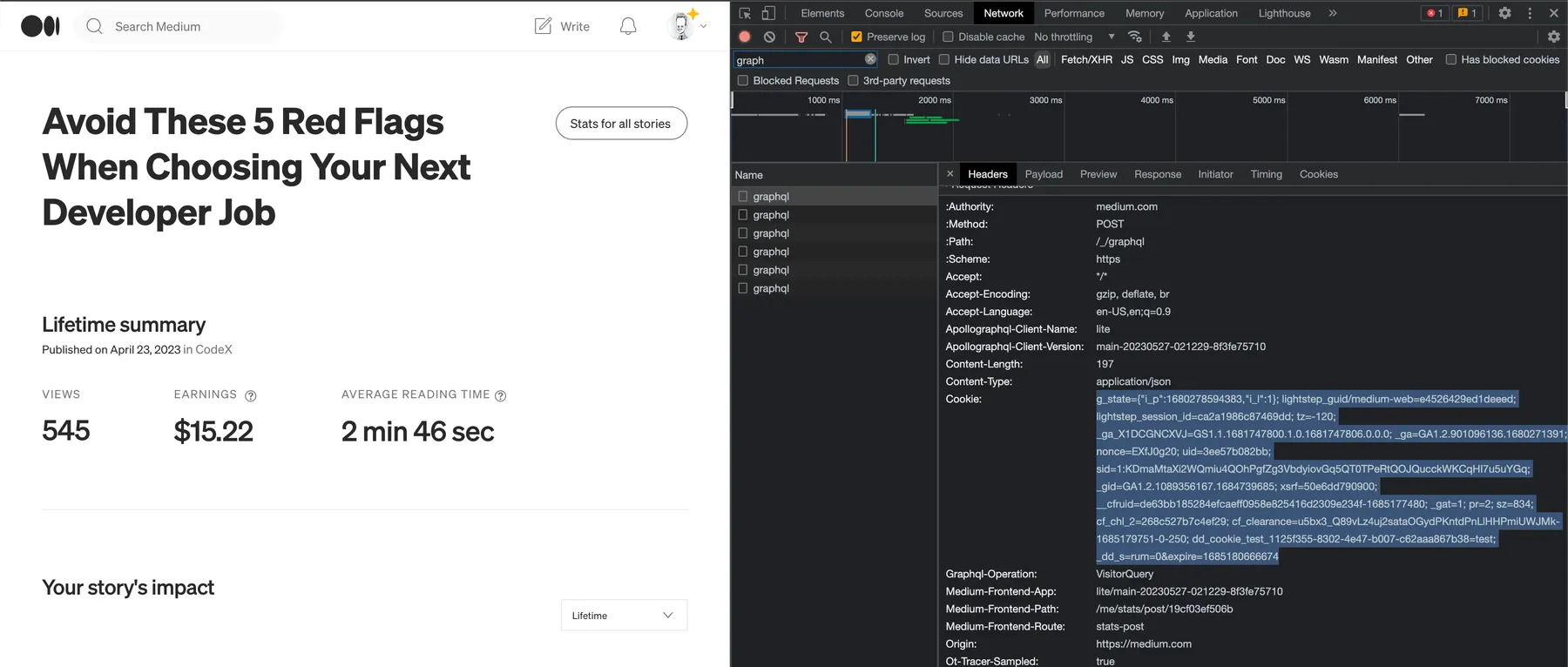Enable Blocked Requests checkbox
1568x667 pixels.
743,80
